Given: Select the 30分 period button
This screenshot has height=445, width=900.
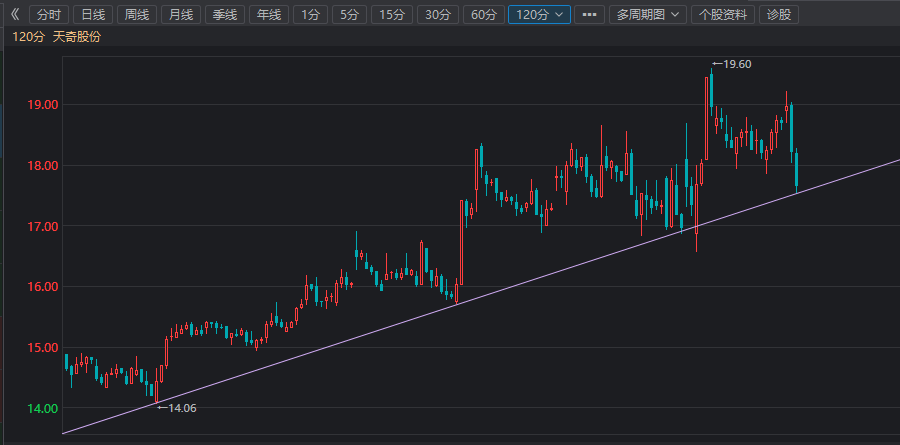Looking at the screenshot, I should click(438, 14).
